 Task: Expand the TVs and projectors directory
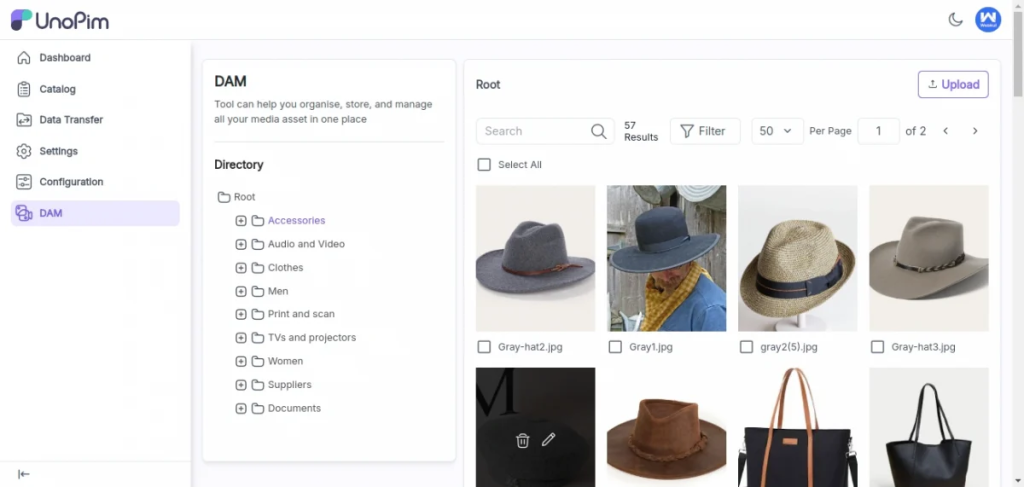tap(240, 338)
